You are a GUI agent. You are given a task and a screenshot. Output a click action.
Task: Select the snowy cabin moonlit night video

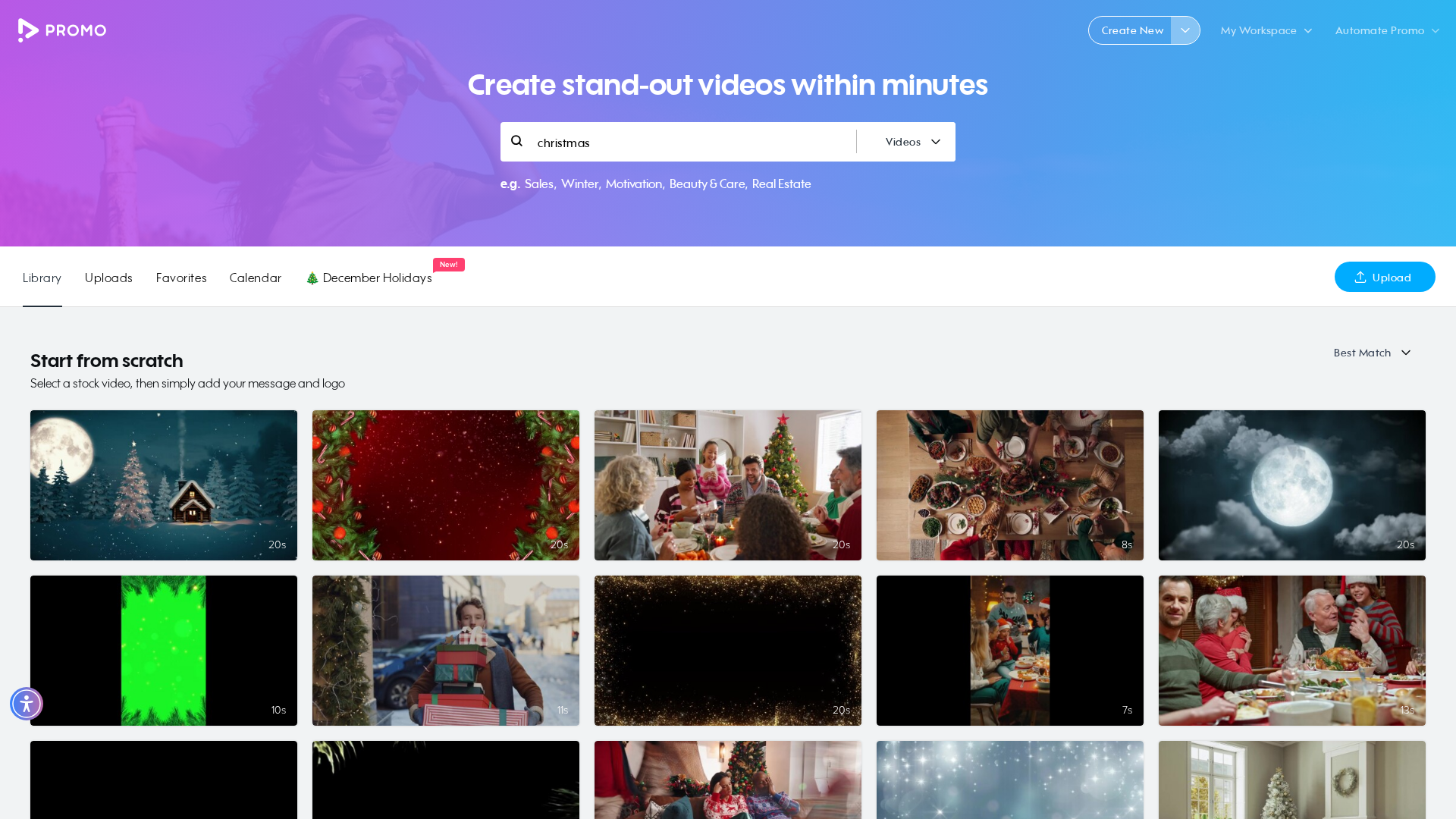coord(164,485)
